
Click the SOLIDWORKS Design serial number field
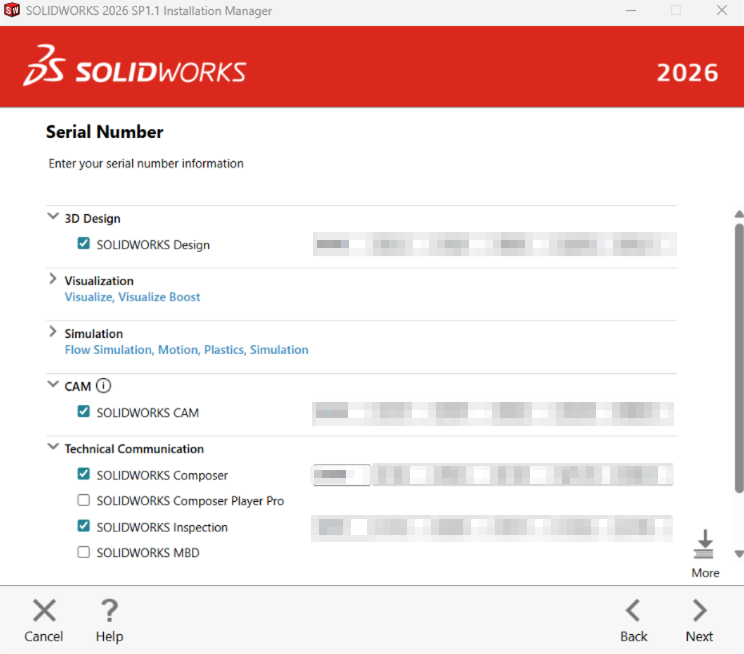(x=494, y=244)
